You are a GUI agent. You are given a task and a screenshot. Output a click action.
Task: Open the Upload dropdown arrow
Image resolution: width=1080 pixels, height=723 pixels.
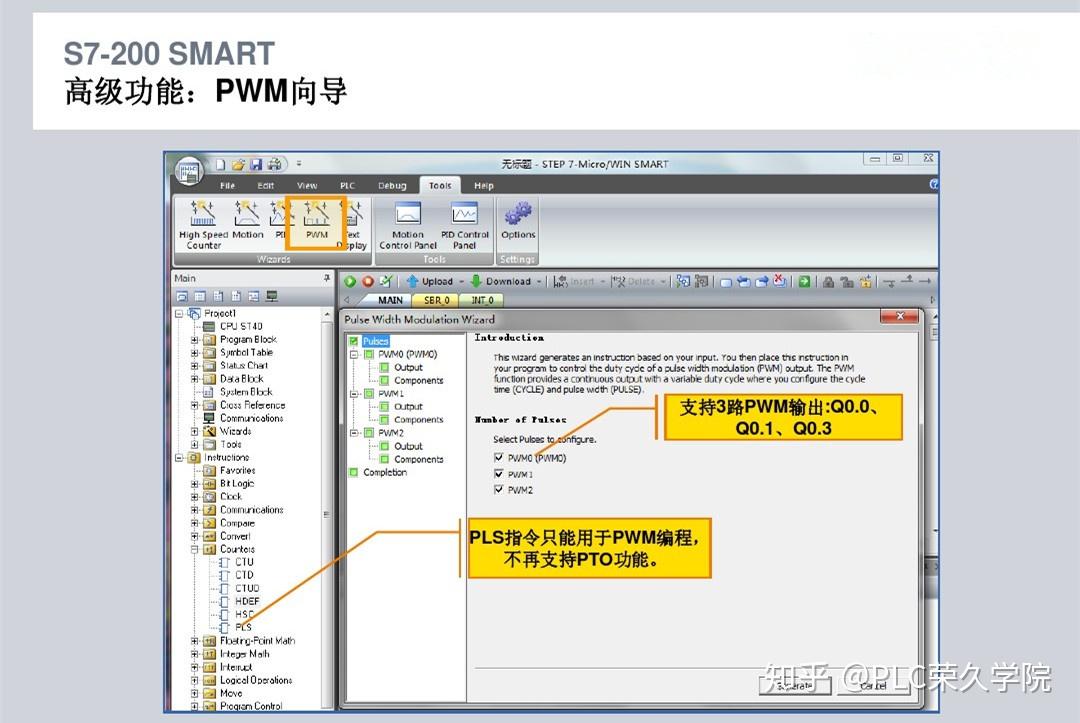pos(461,281)
